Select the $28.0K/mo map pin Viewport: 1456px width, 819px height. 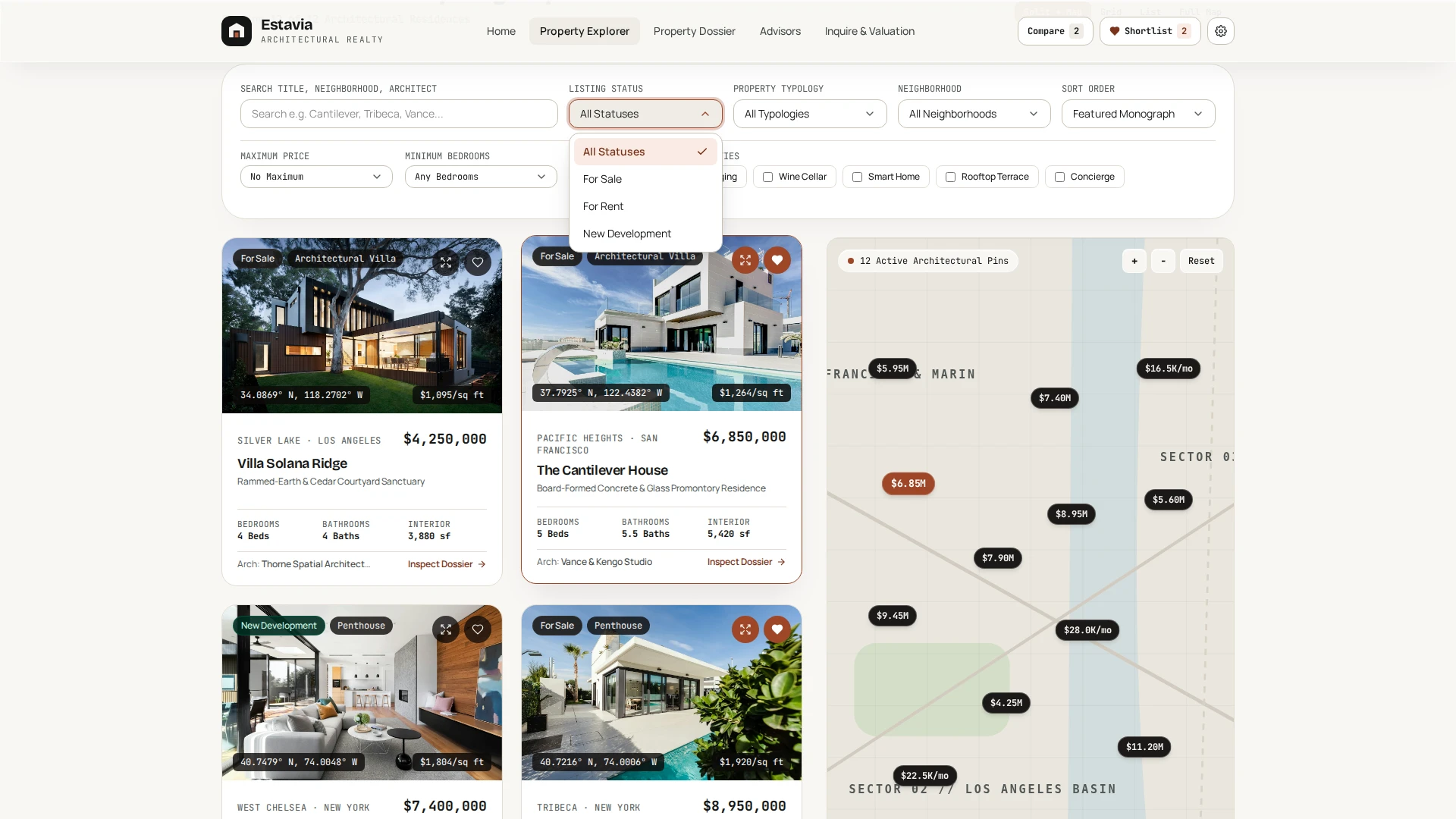tap(1087, 630)
